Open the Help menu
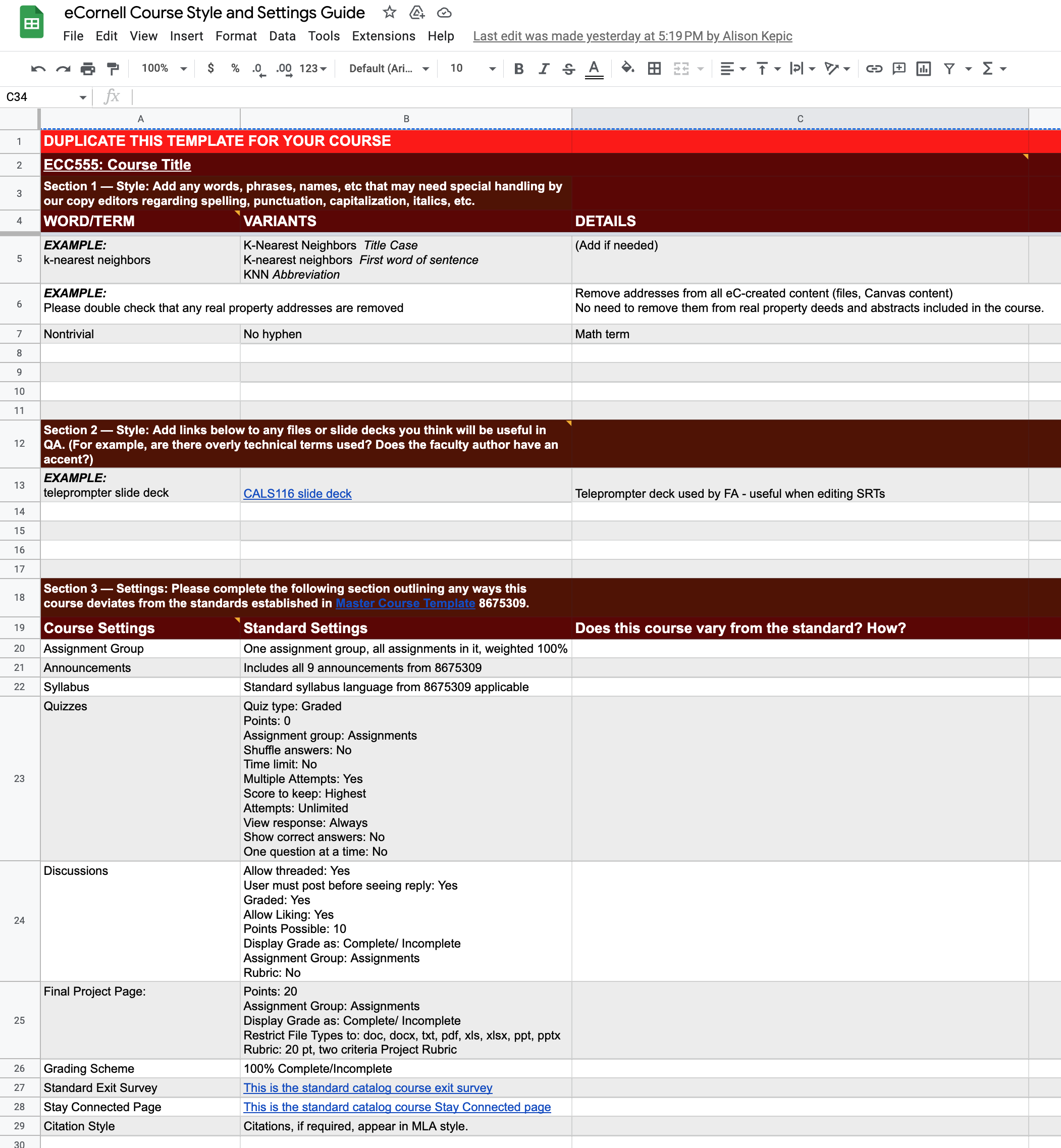 point(440,36)
